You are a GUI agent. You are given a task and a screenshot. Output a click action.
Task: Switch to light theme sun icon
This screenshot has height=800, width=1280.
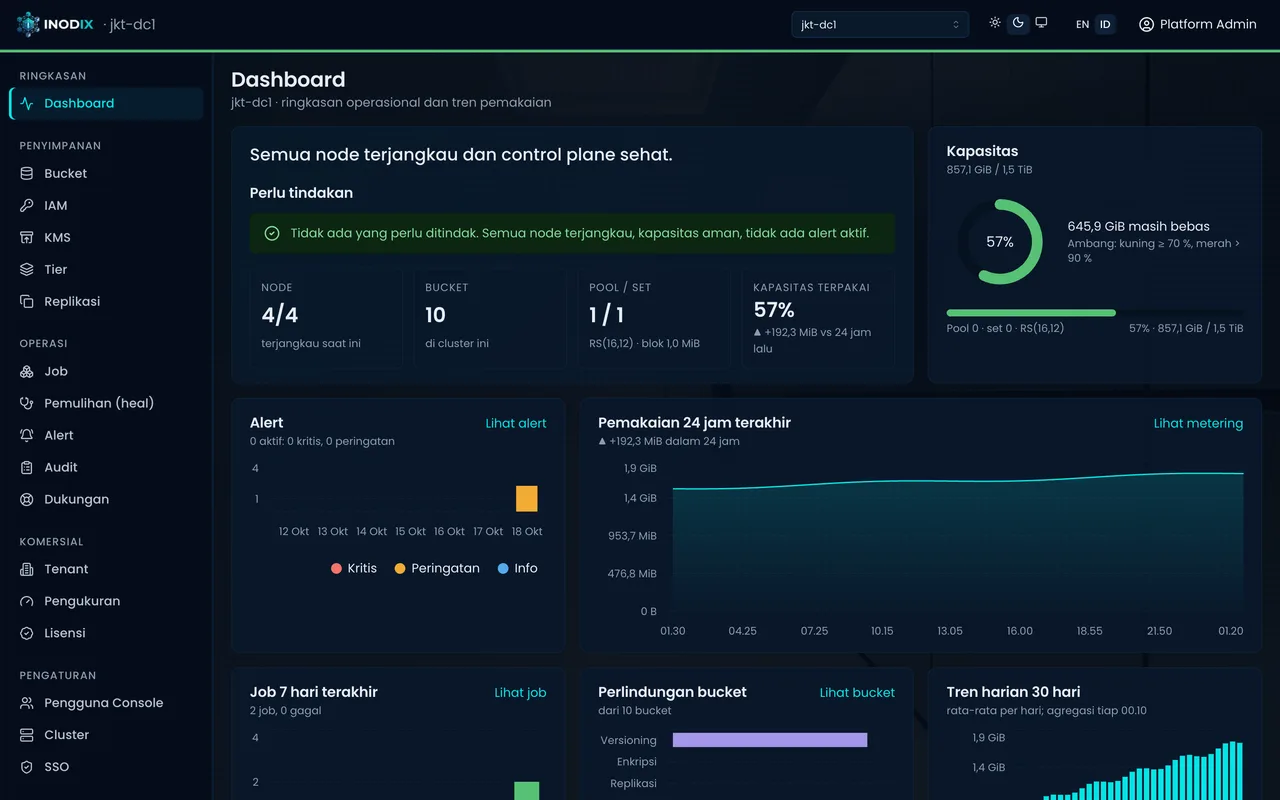pos(995,23)
